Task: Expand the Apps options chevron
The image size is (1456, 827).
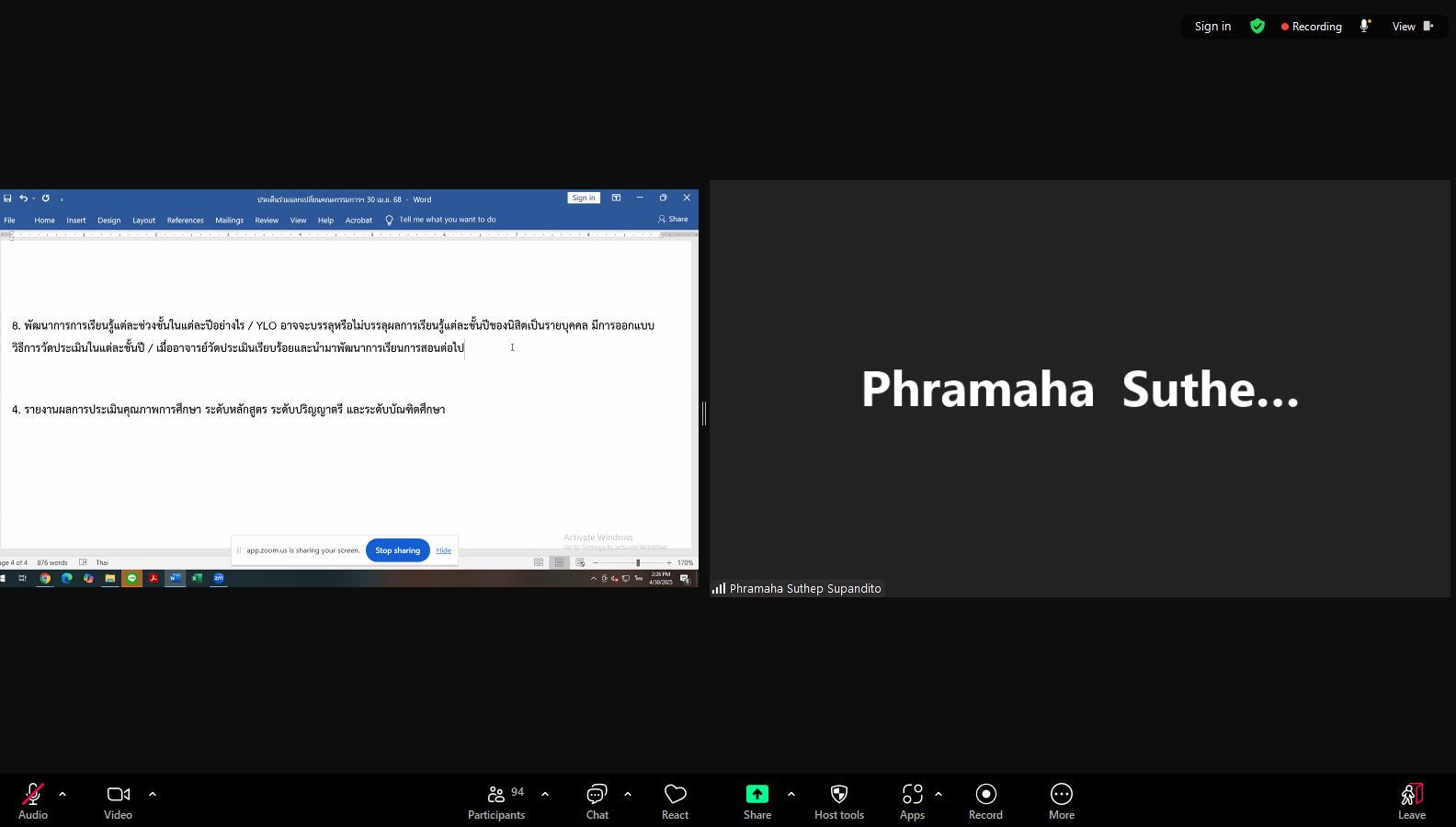Action: [938, 794]
